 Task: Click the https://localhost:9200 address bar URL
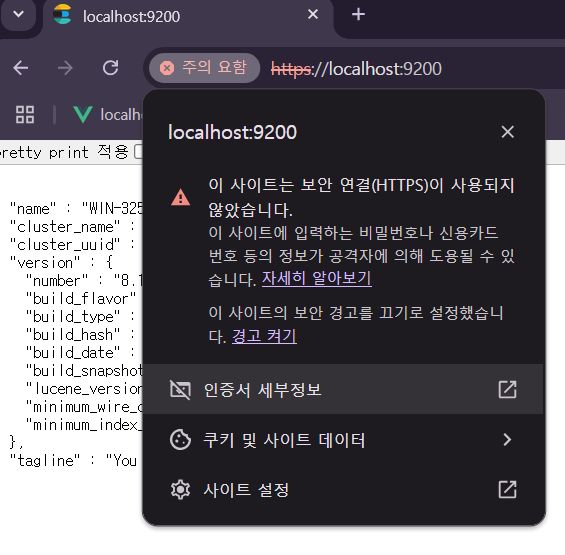[356, 68]
